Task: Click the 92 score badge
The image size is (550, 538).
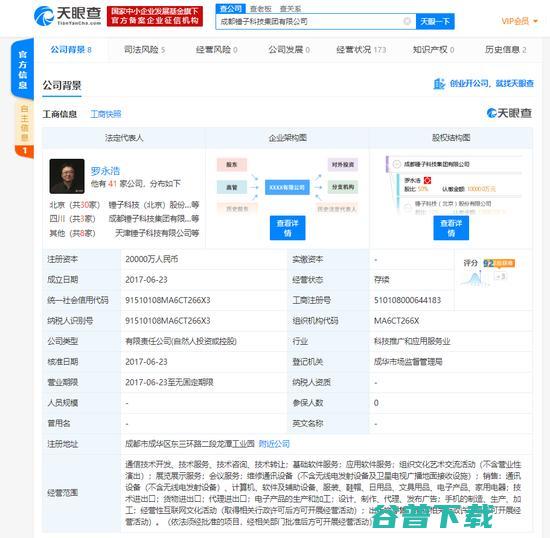Action: [499, 263]
